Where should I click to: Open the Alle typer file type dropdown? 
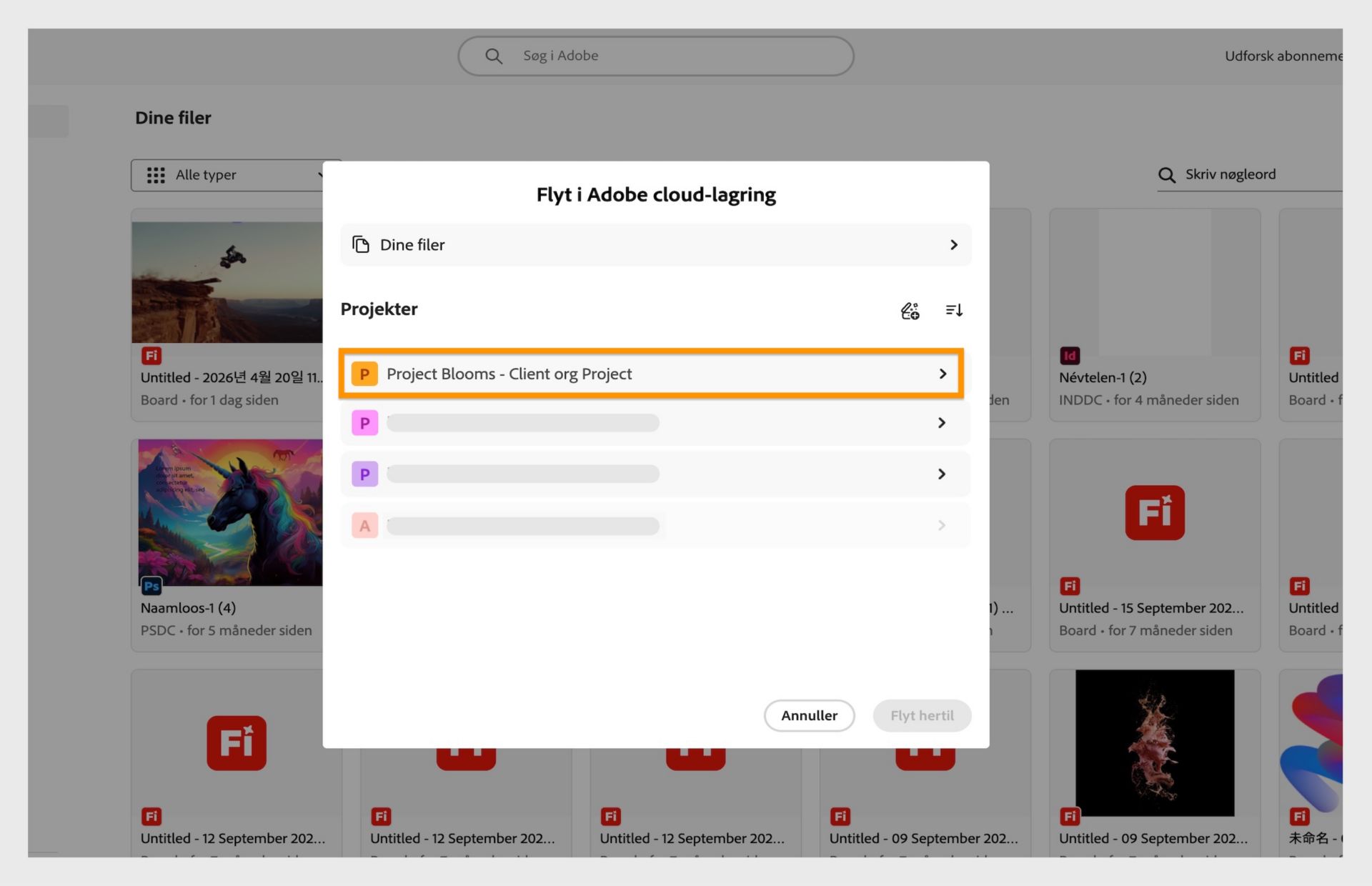227,175
